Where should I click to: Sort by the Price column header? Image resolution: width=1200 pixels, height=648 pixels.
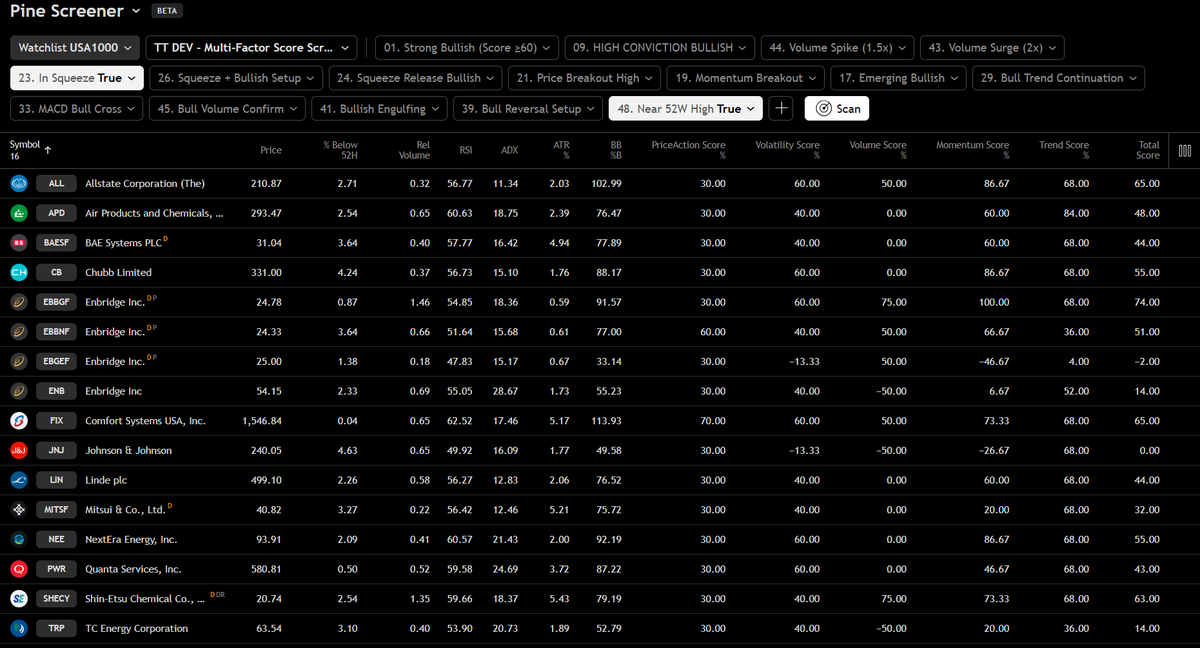click(271, 150)
